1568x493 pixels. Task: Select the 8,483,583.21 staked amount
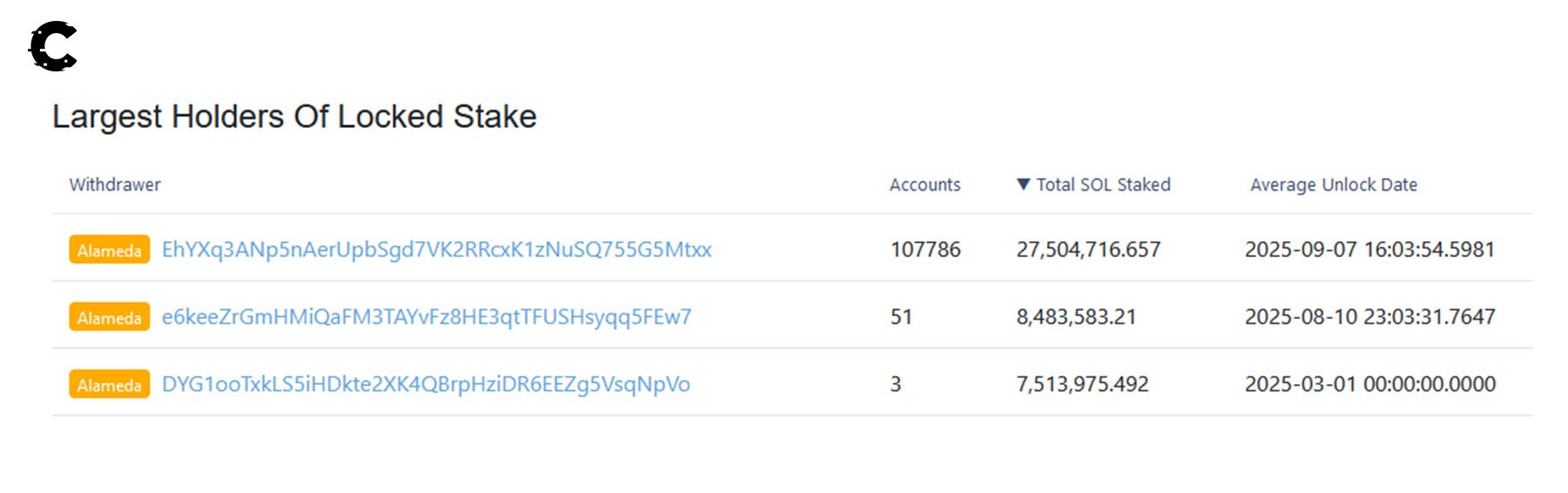point(1076,317)
